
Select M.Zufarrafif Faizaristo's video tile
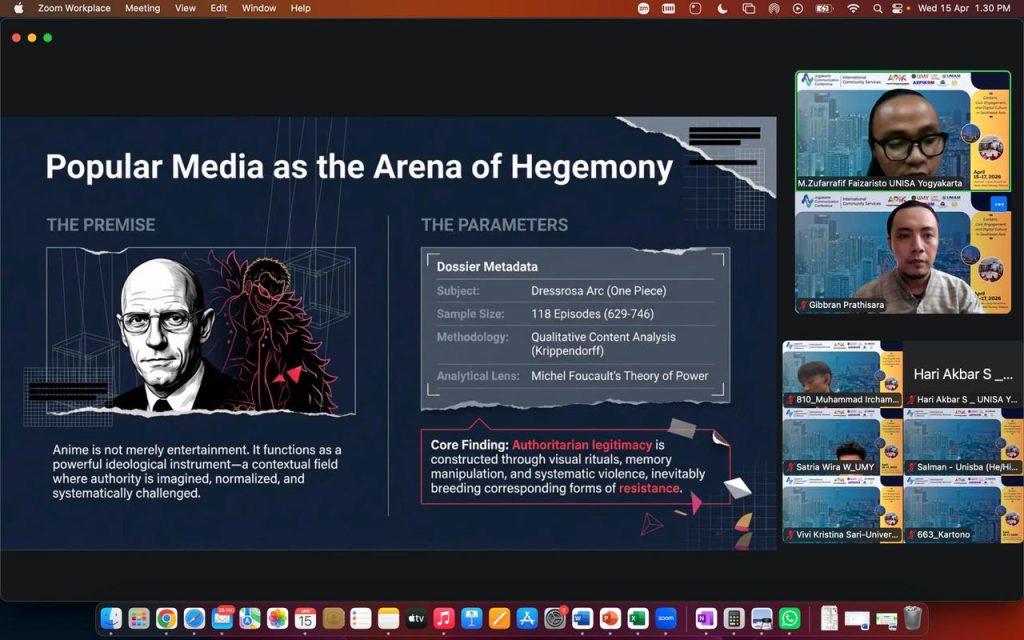903,131
